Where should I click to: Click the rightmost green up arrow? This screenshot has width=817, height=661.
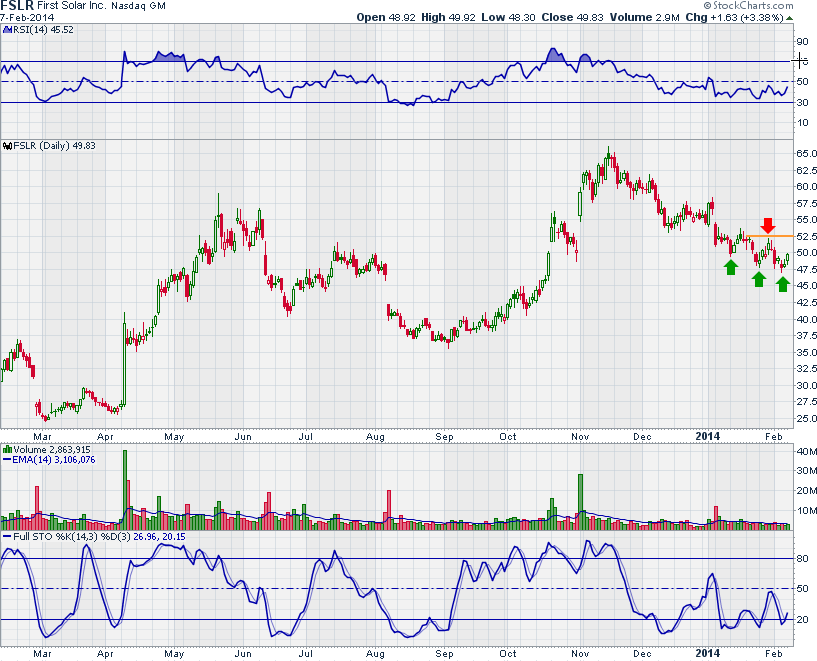pyautogui.click(x=783, y=283)
